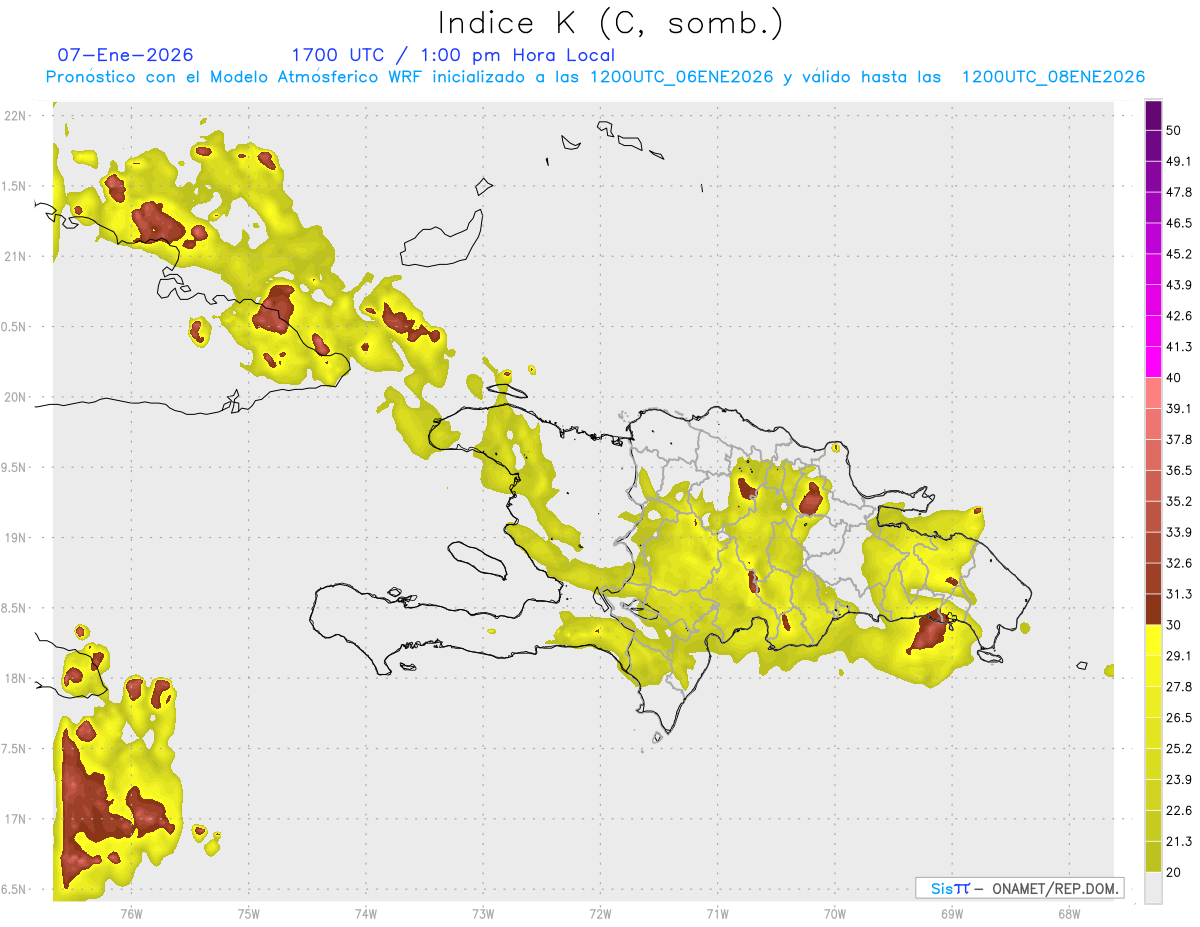Screen dimensions: 1200x927
Task: Click the magenta color band between 40 and 41.3
Action: point(1153,362)
